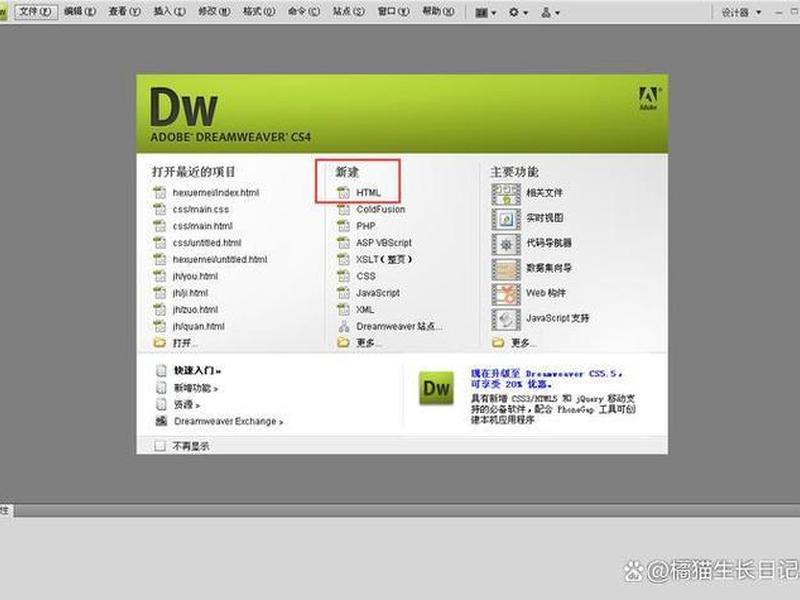
Task: Open recent file css/main.css
Action: point(201,209)
